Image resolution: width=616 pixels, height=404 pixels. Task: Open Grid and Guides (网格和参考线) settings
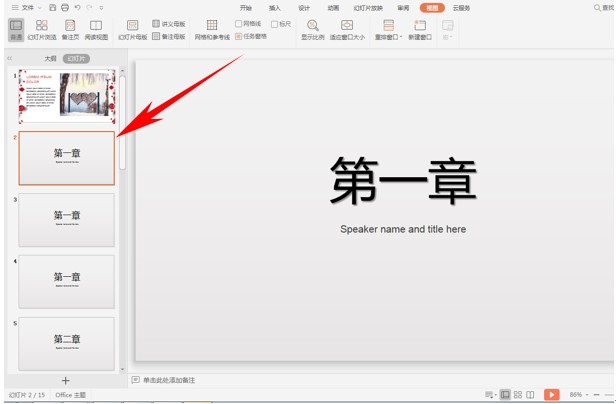tap(212, 29)
